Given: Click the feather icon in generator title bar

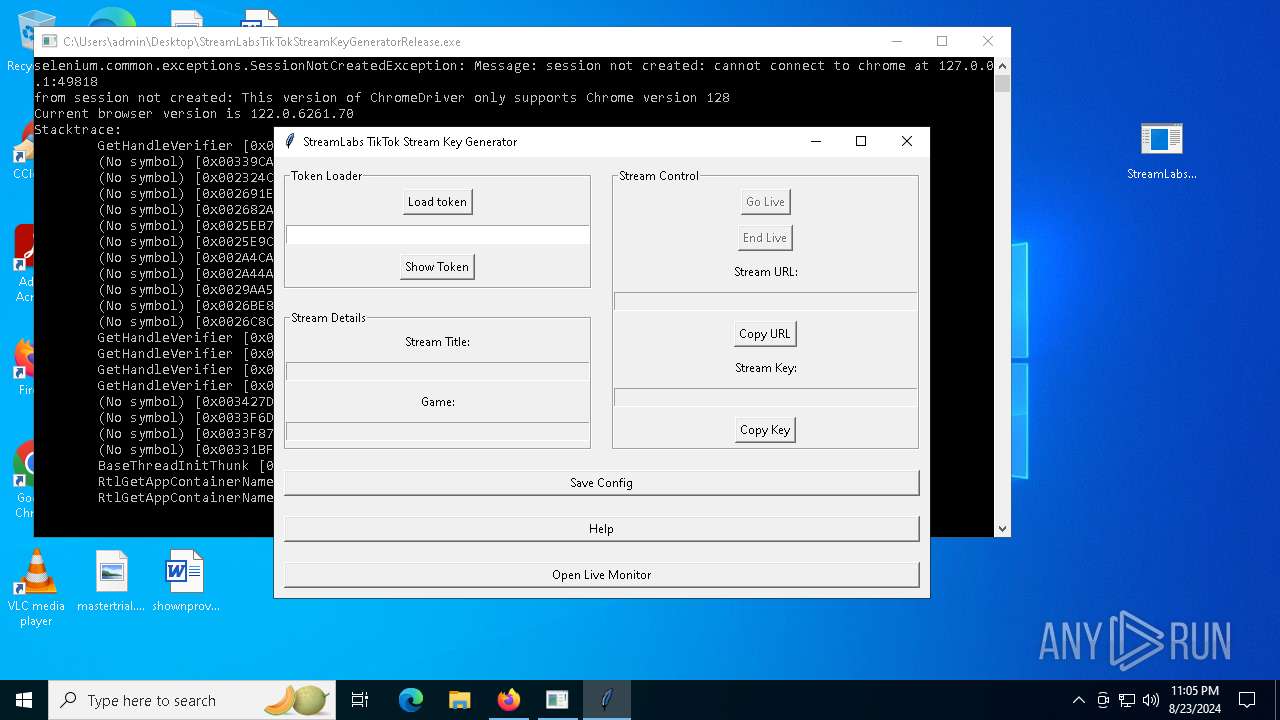Looking at the screenshot, I should (289, 141).
